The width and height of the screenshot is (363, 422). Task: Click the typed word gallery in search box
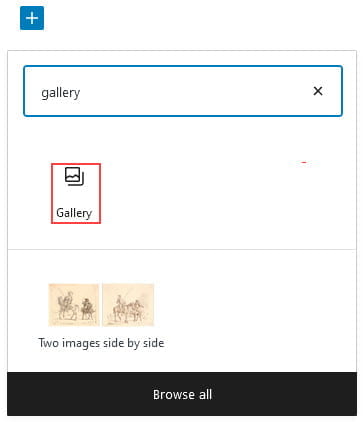point(61,92)
